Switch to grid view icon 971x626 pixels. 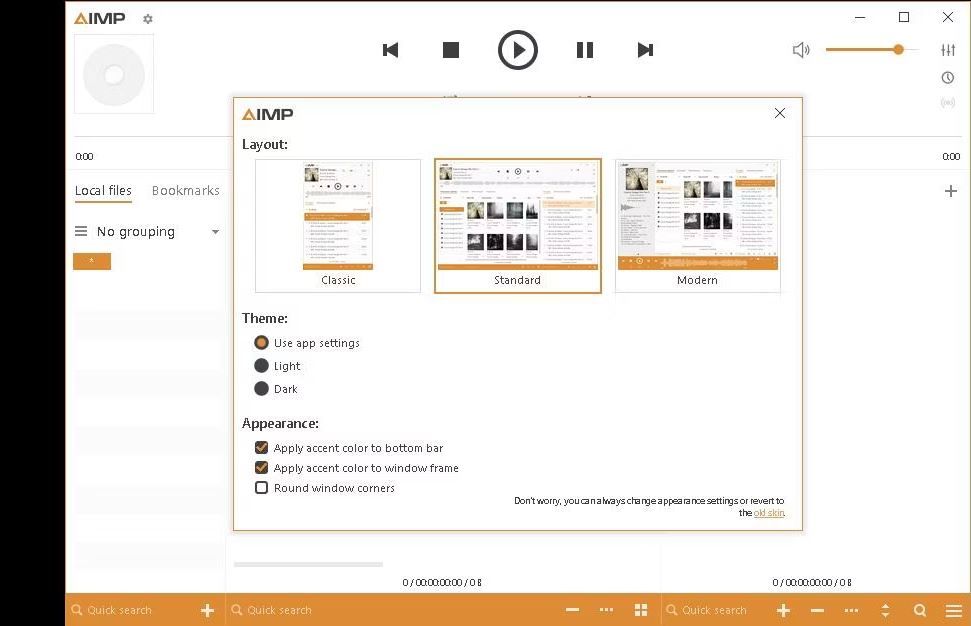(x=641, y=610)
